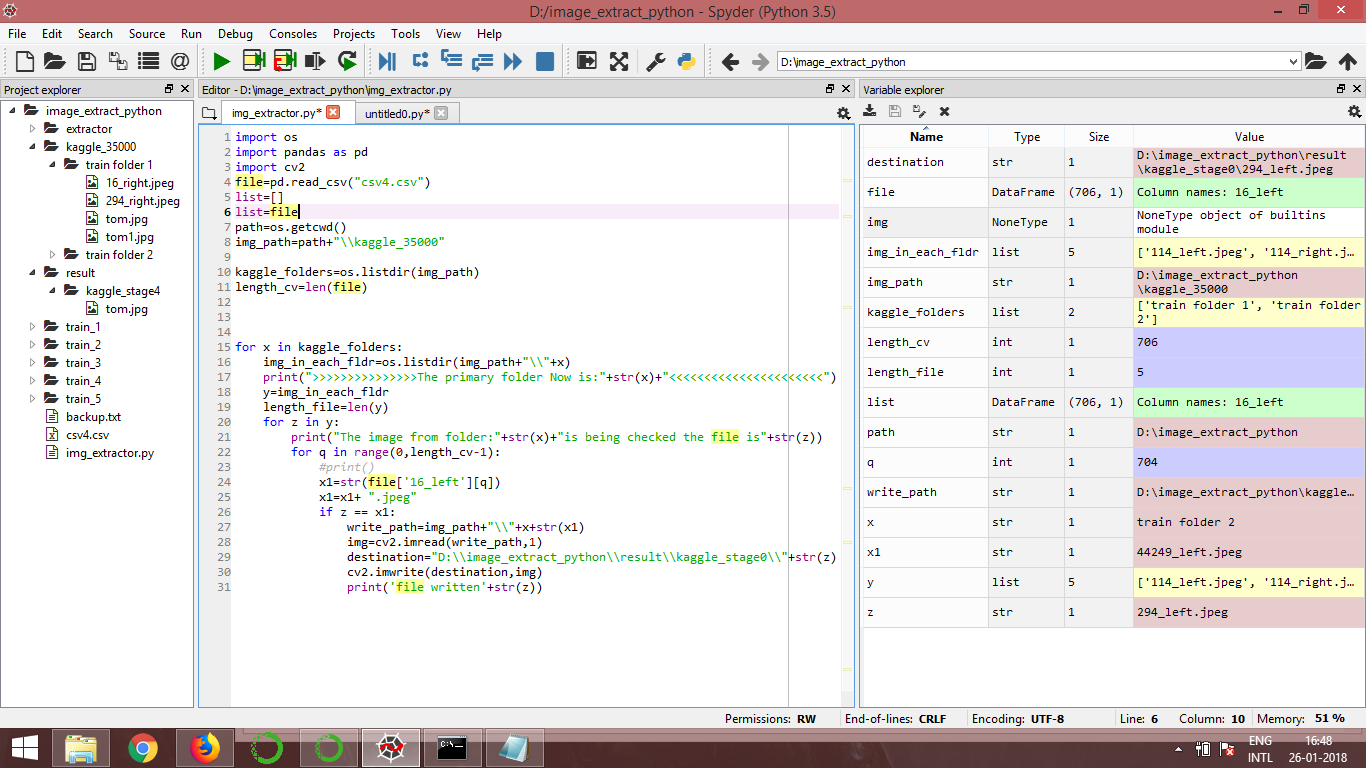Run cell and advance icon

point(284,62)
